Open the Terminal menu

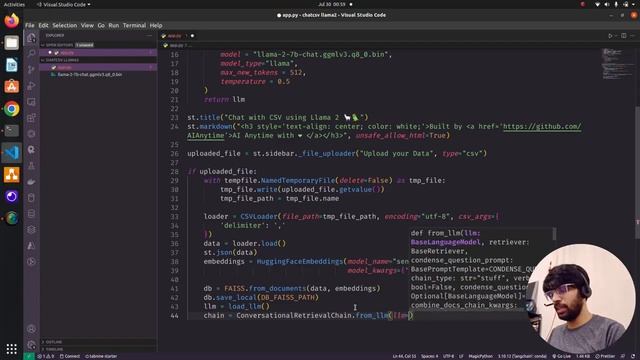point(134,25)
